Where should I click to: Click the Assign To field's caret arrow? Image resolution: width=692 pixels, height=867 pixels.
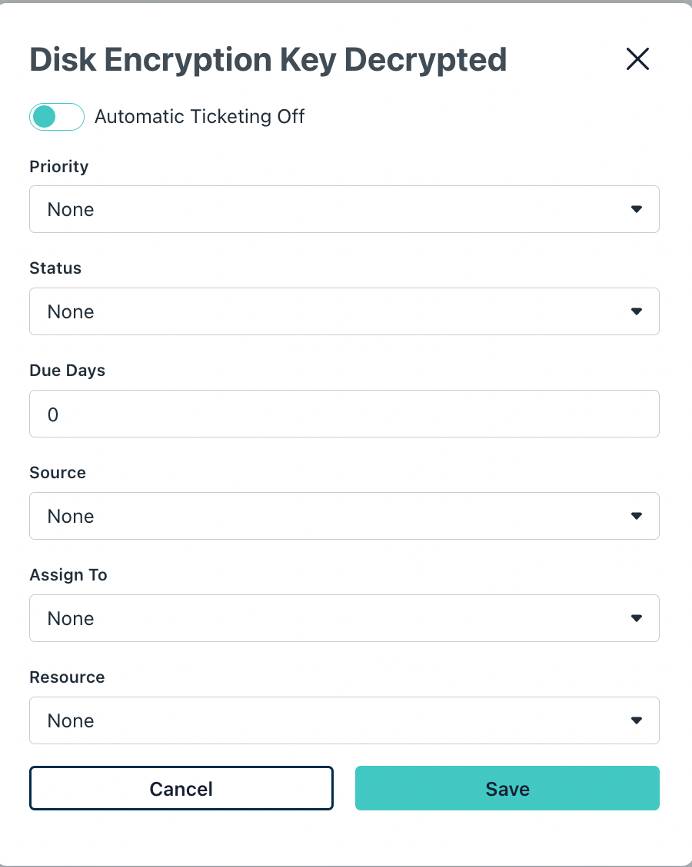tap(636, 618)
